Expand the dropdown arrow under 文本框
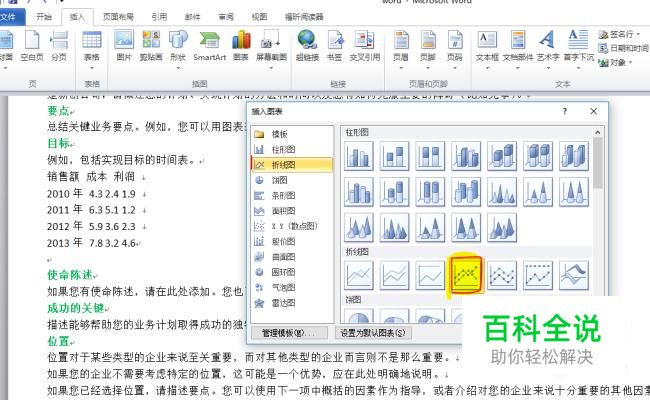This screenshot has width=650, height=400. (487, 68)
